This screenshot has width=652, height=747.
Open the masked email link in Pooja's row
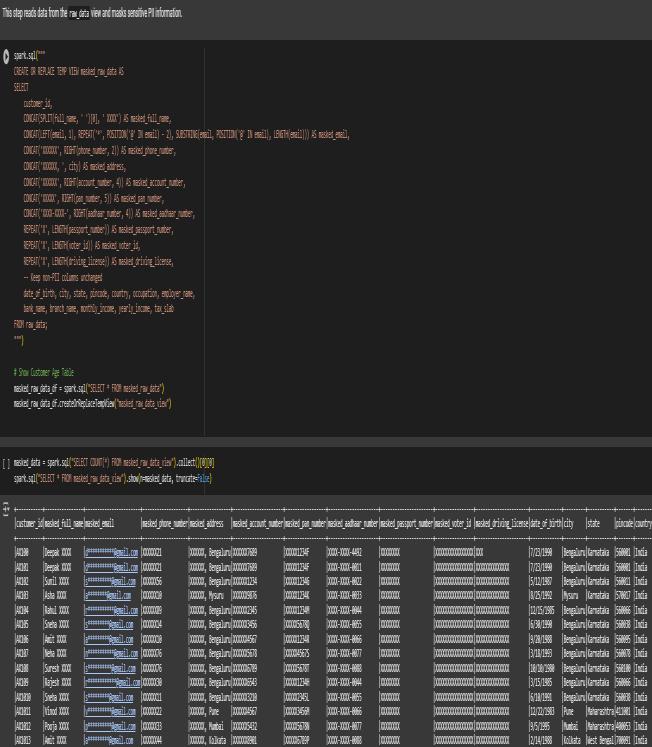tap(110, 727)
